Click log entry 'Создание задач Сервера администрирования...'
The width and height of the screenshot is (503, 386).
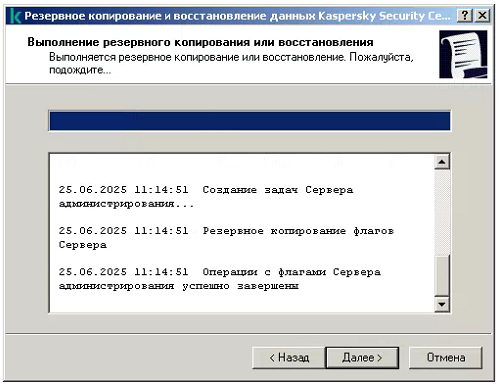coord(206,197)
